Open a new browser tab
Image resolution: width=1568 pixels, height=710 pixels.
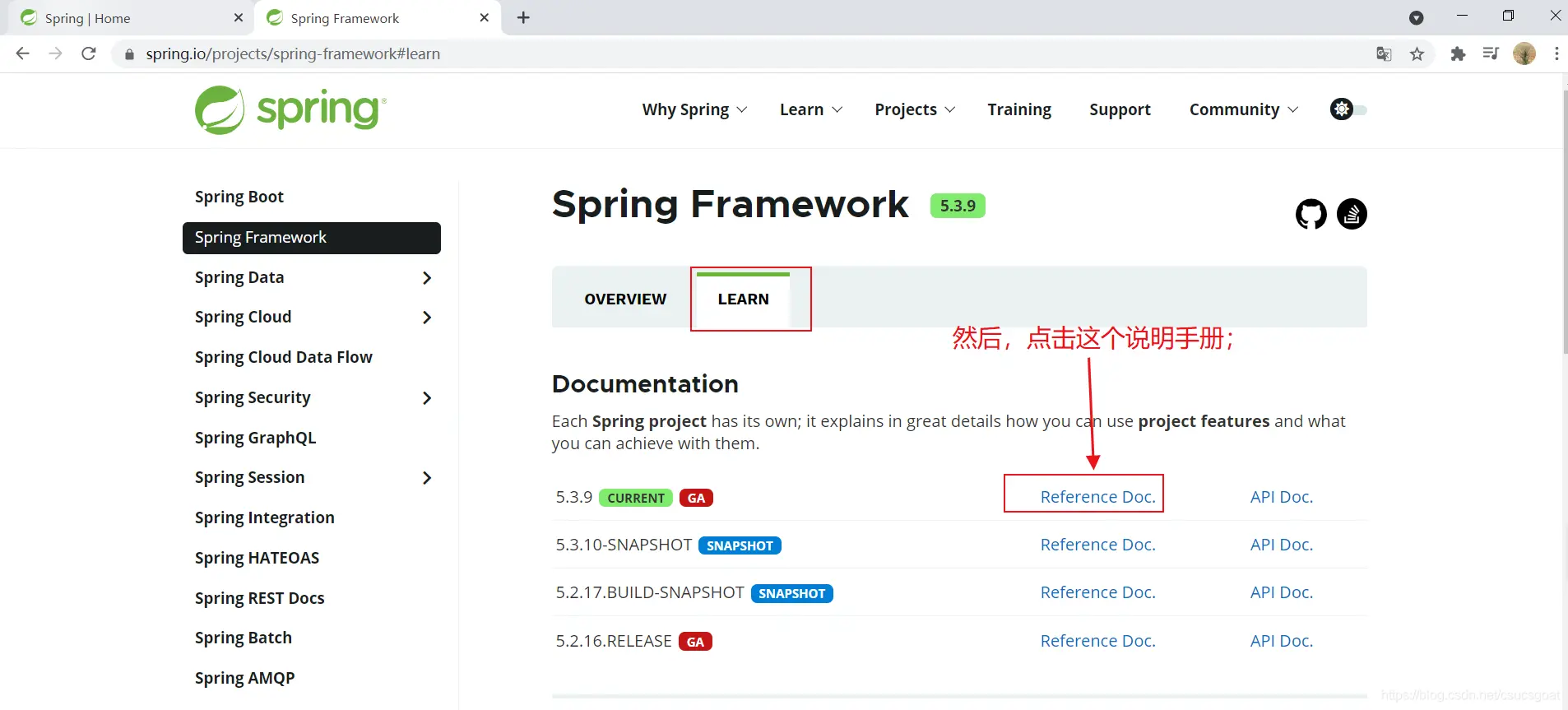[x=523, y=18]
